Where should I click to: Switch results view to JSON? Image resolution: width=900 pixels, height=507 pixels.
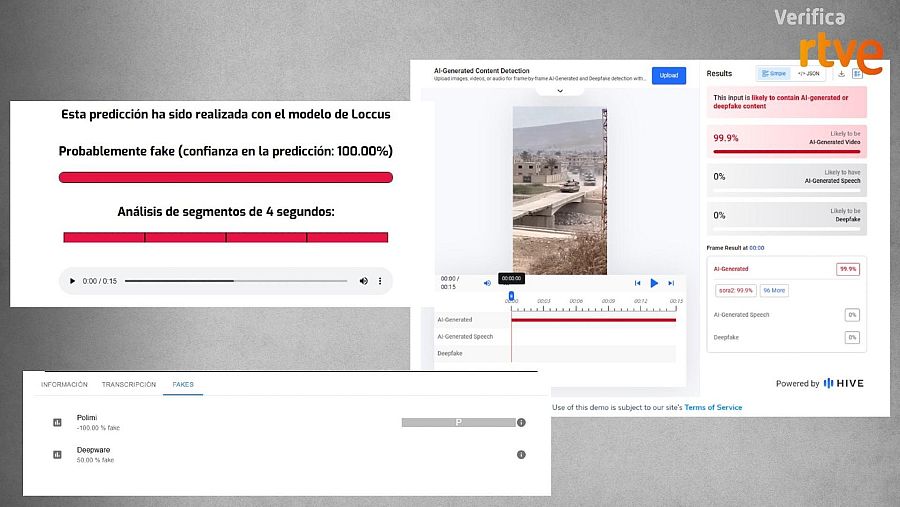808,73
